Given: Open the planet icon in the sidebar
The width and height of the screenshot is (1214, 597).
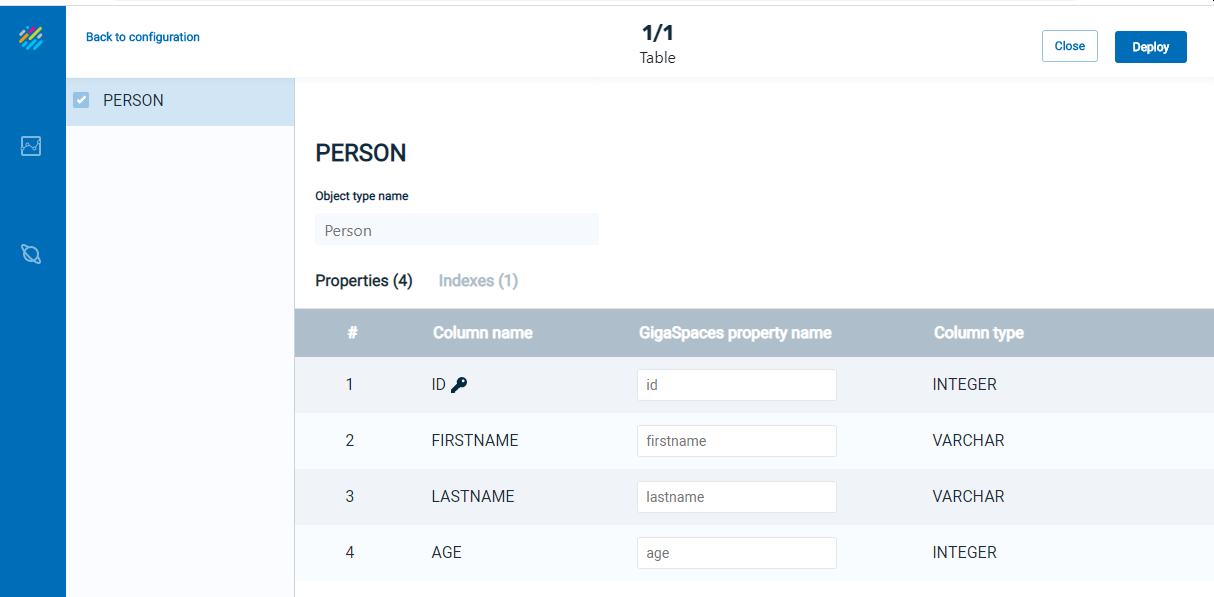Looking at the screenshot, I should 31,254.
